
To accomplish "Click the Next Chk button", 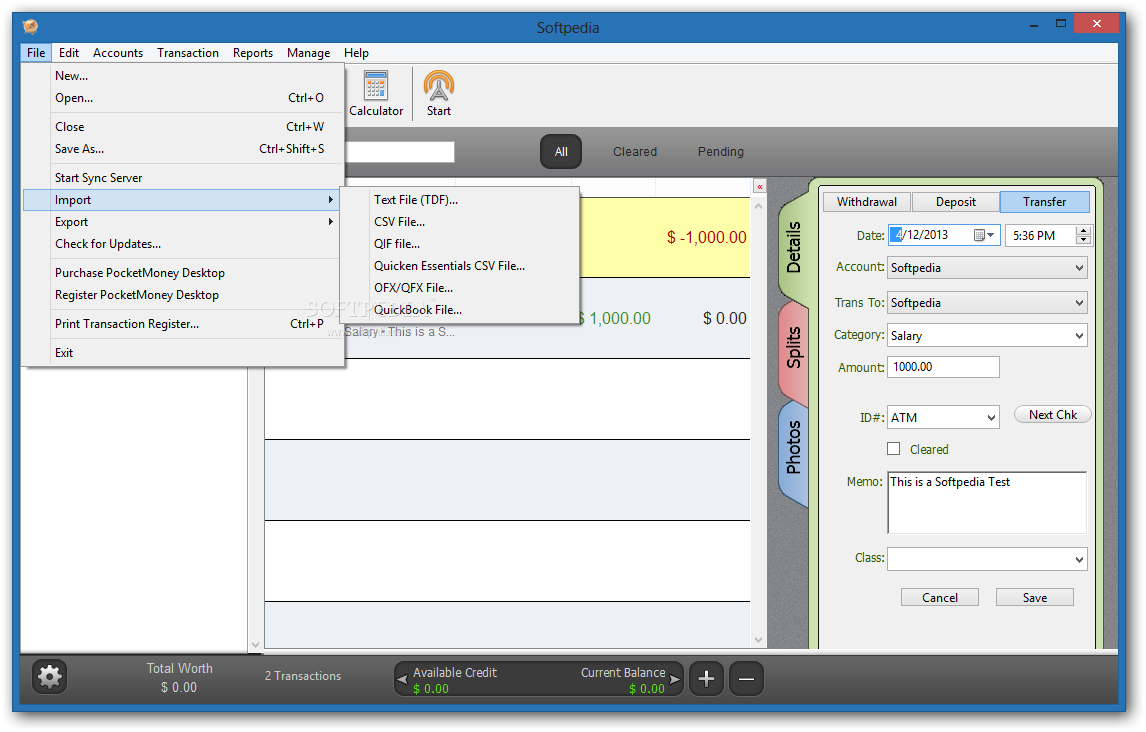I will [1052, 414].
